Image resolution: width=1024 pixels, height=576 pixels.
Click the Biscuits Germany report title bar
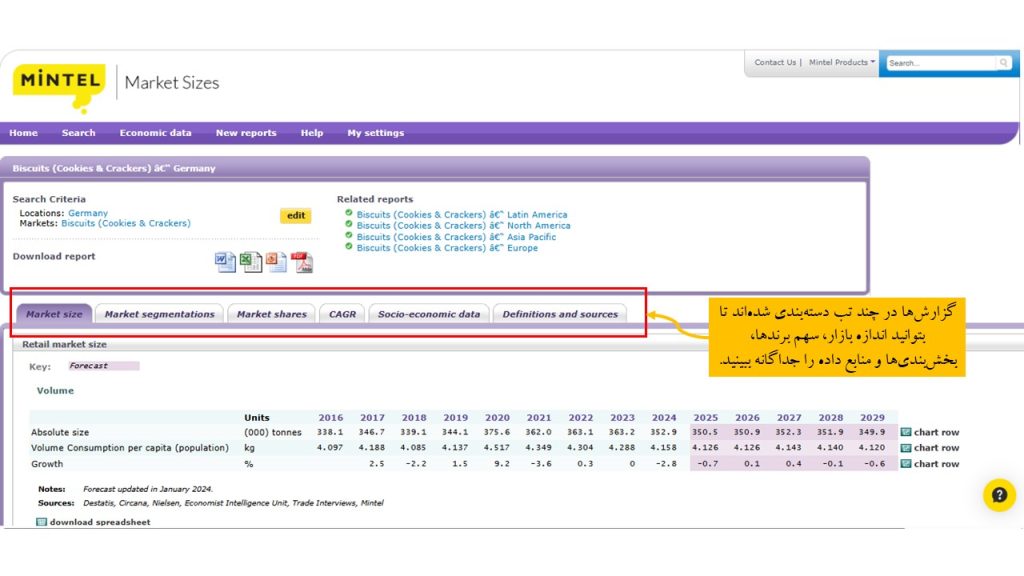point(435,168)
